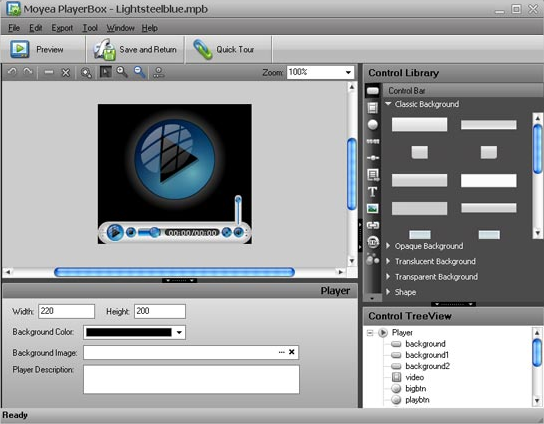Image resolution: width=544 pixels, height=424 pixels.
Task: Collapse the Player node in Control TreeView
Action: [370, 333]
